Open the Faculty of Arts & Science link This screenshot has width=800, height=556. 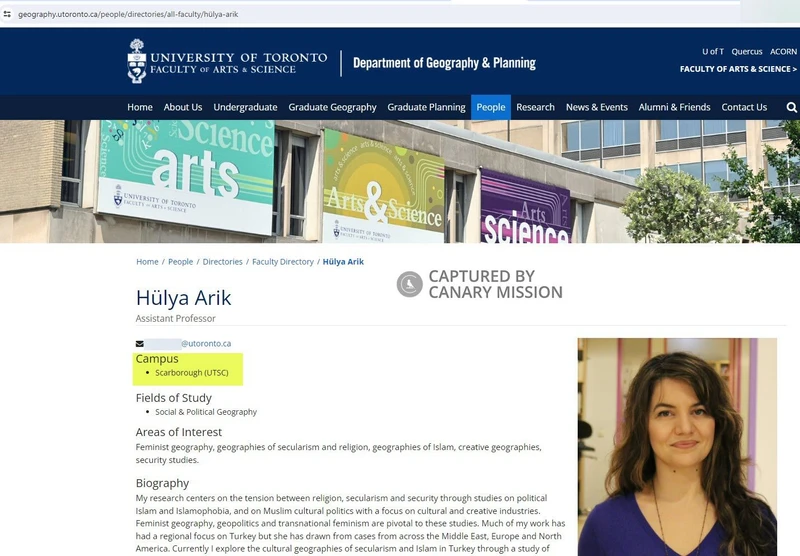(738, 69)
